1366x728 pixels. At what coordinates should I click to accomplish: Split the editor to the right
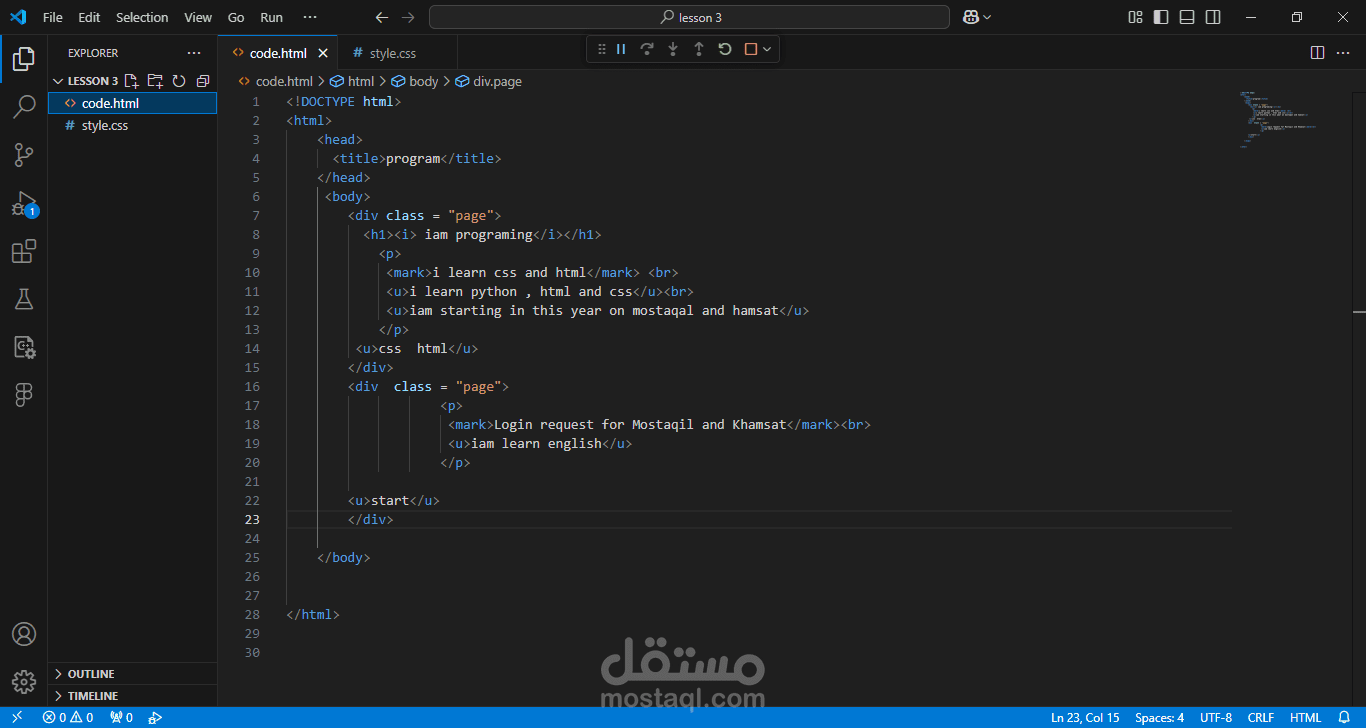(1317, 53)
